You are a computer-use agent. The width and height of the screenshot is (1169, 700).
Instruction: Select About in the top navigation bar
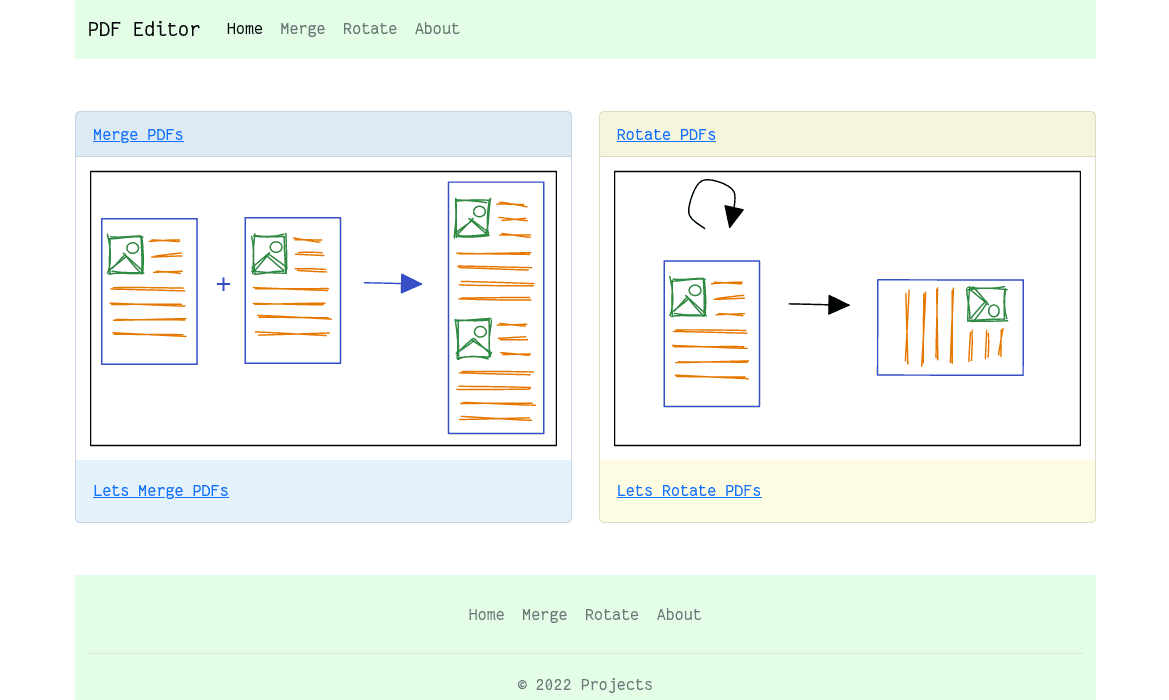coord(437,29)
